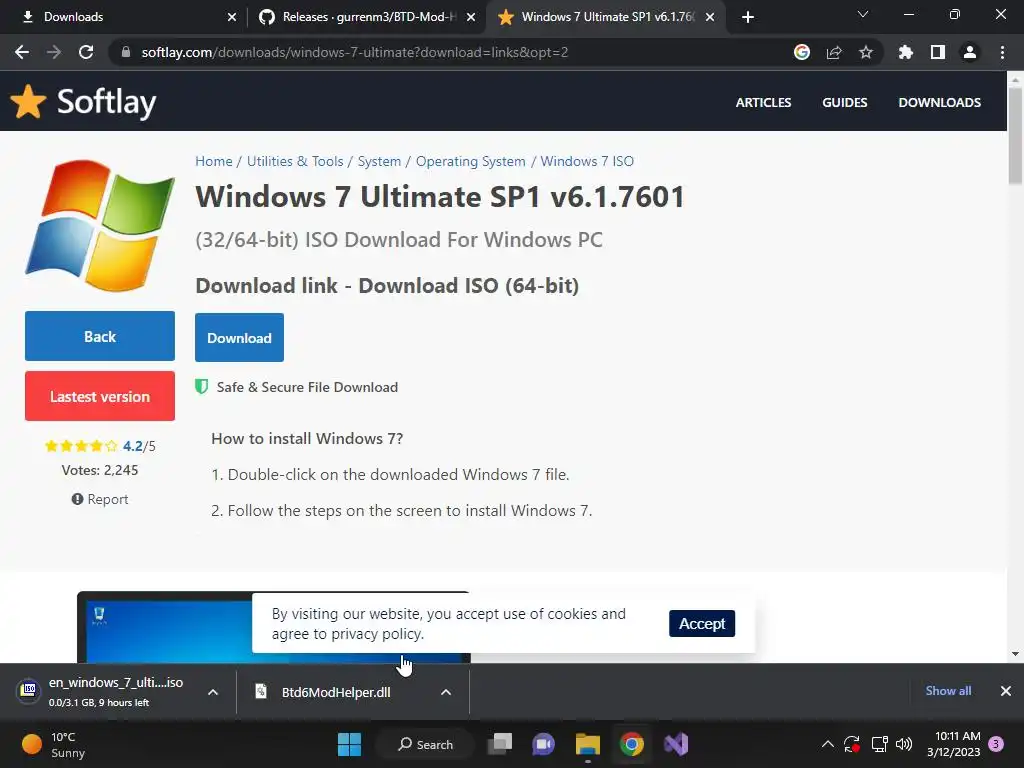
Task: Open Operating System breadcrumb link
Action: (471, 161)
